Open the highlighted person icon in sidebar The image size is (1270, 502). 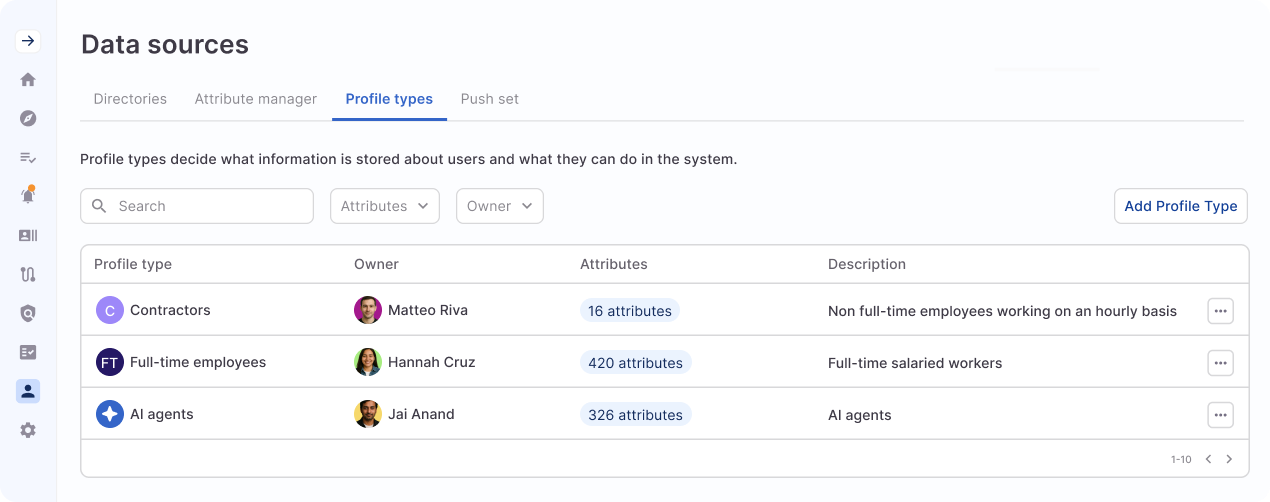(x=28, y=391)
